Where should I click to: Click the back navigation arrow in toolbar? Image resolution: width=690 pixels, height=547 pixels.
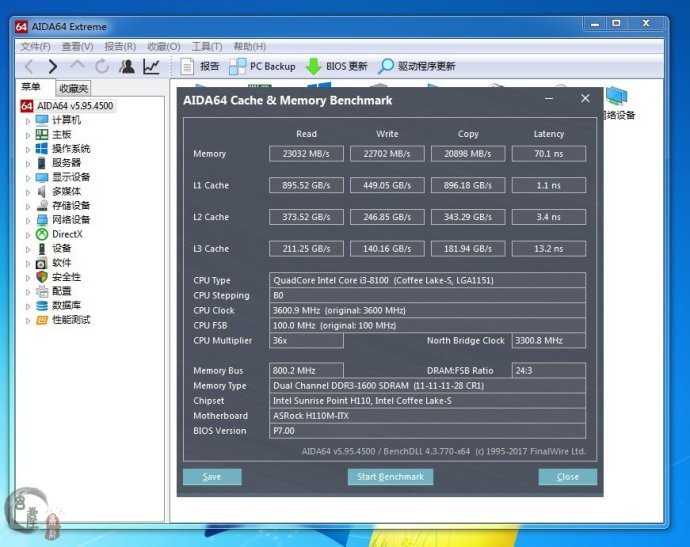29,66
